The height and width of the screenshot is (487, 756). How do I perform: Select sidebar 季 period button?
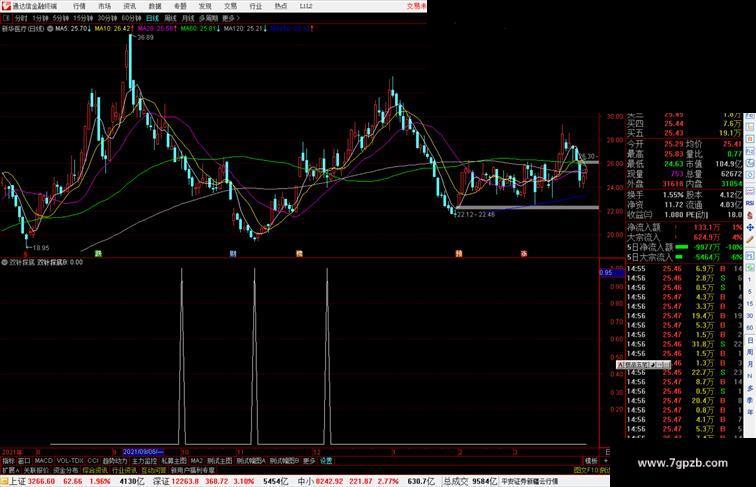[x=750, y=400]
